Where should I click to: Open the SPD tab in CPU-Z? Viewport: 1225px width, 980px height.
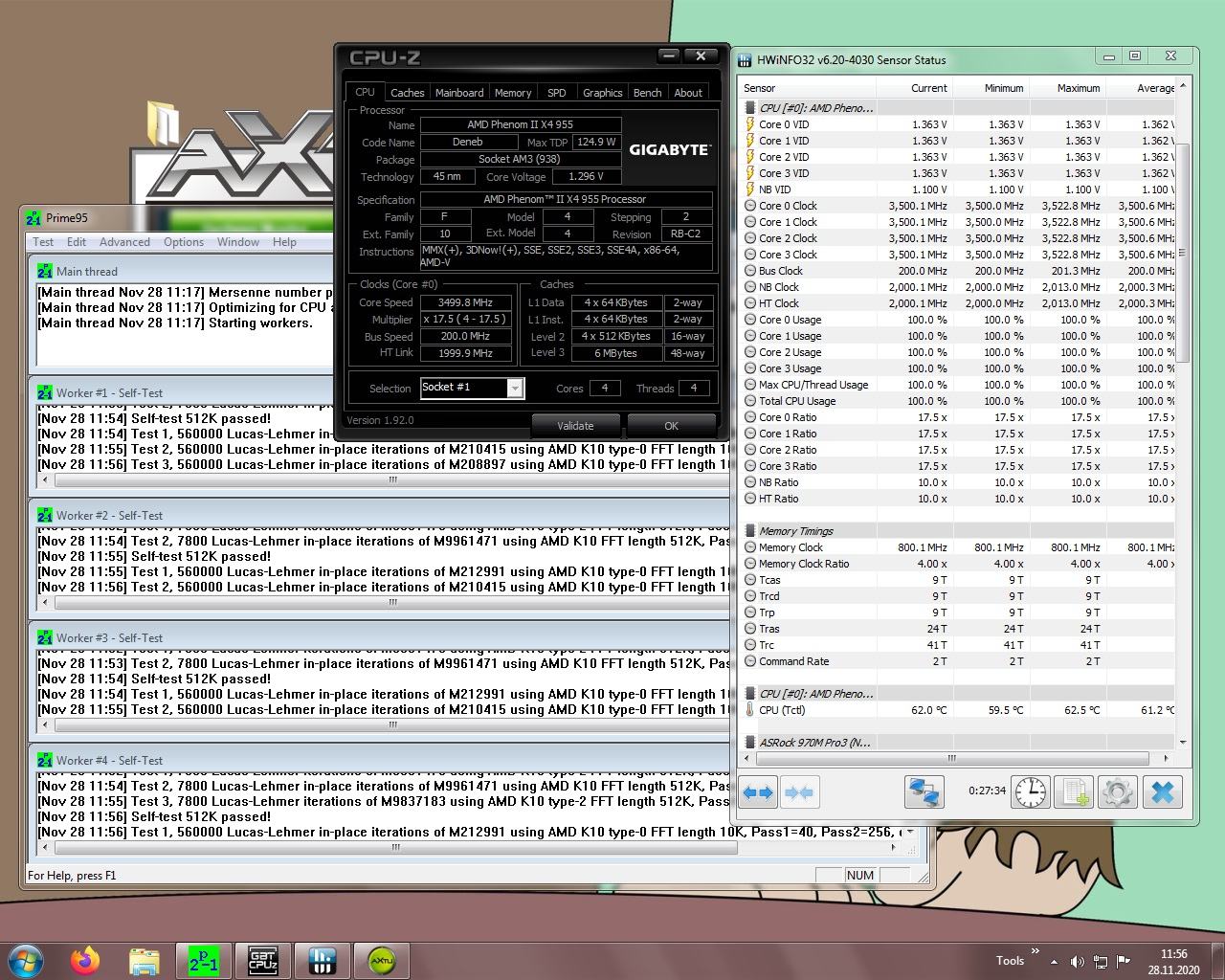[x=557, y=93]
